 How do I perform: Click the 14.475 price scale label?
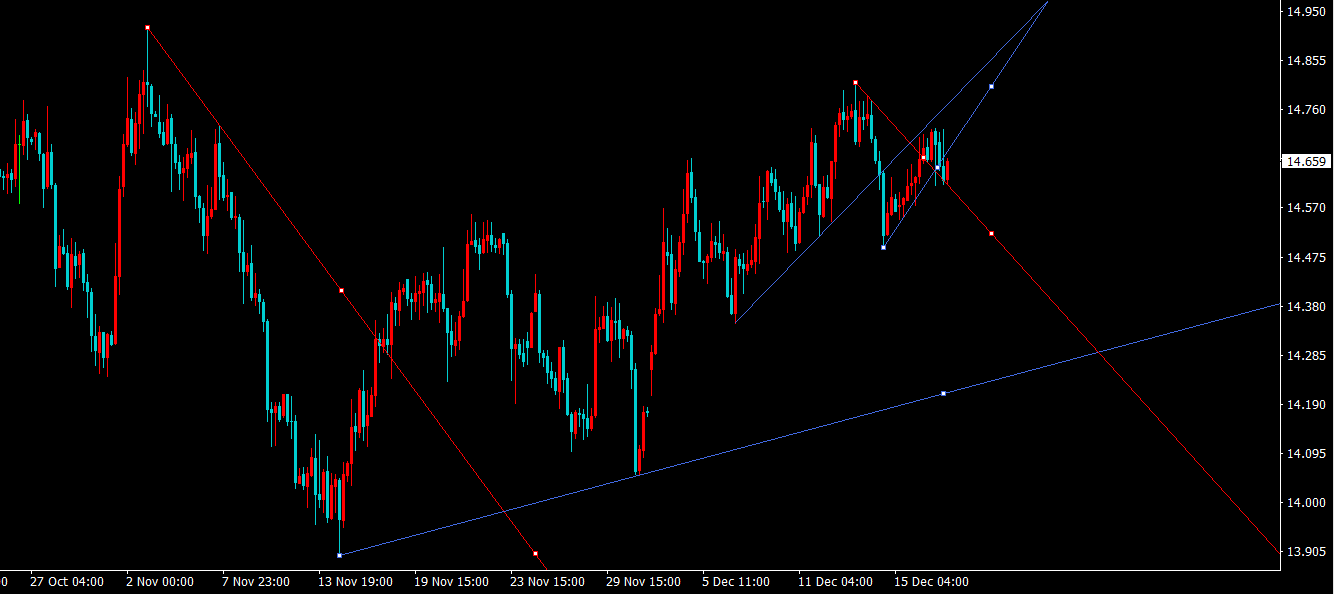tap(1306, 258)
